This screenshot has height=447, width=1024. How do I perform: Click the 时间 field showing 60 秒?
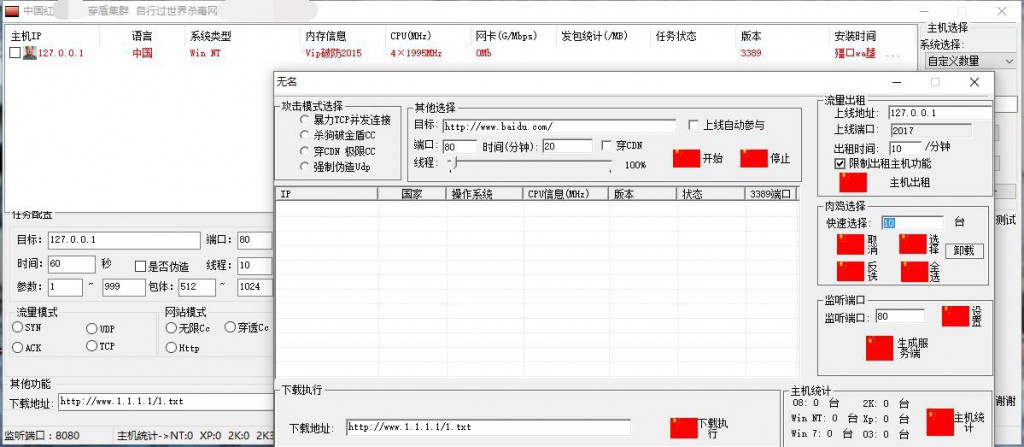point(72,265)
